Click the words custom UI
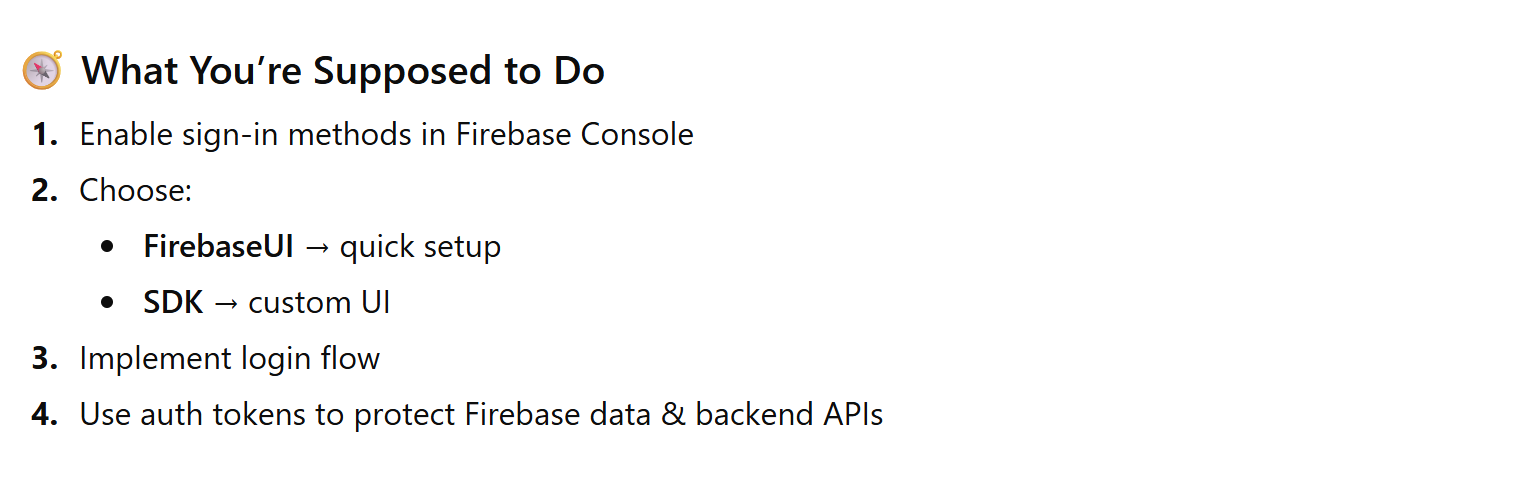Image resolution: width=1536 pixels, height=482 pixels. [x=319, y=302]
